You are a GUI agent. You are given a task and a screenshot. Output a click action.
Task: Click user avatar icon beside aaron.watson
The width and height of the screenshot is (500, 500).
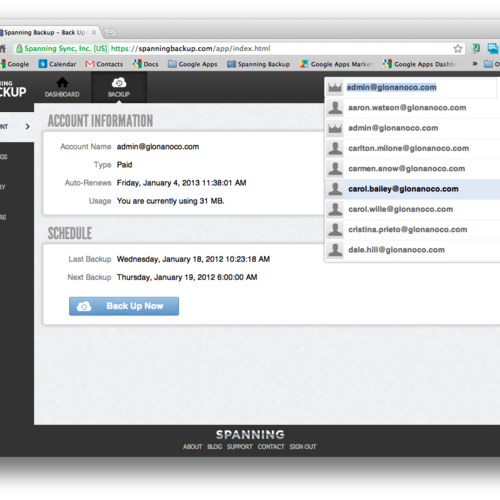click(x=335, y=108)
